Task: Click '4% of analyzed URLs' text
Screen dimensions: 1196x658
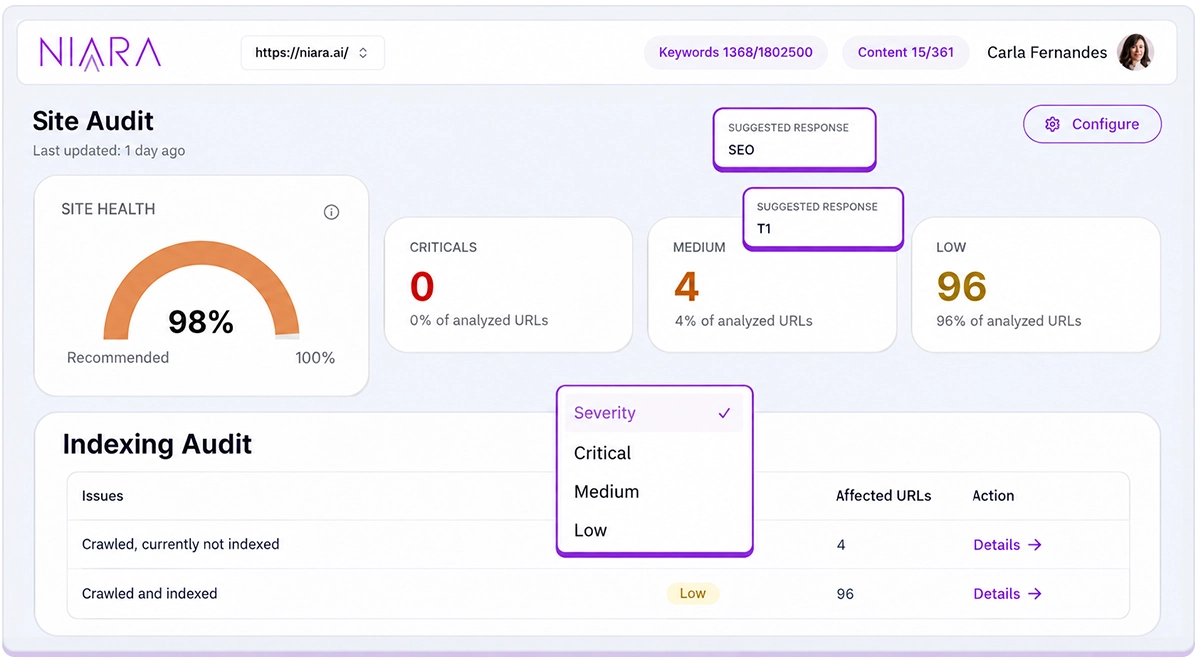Action: pos(744,321)
